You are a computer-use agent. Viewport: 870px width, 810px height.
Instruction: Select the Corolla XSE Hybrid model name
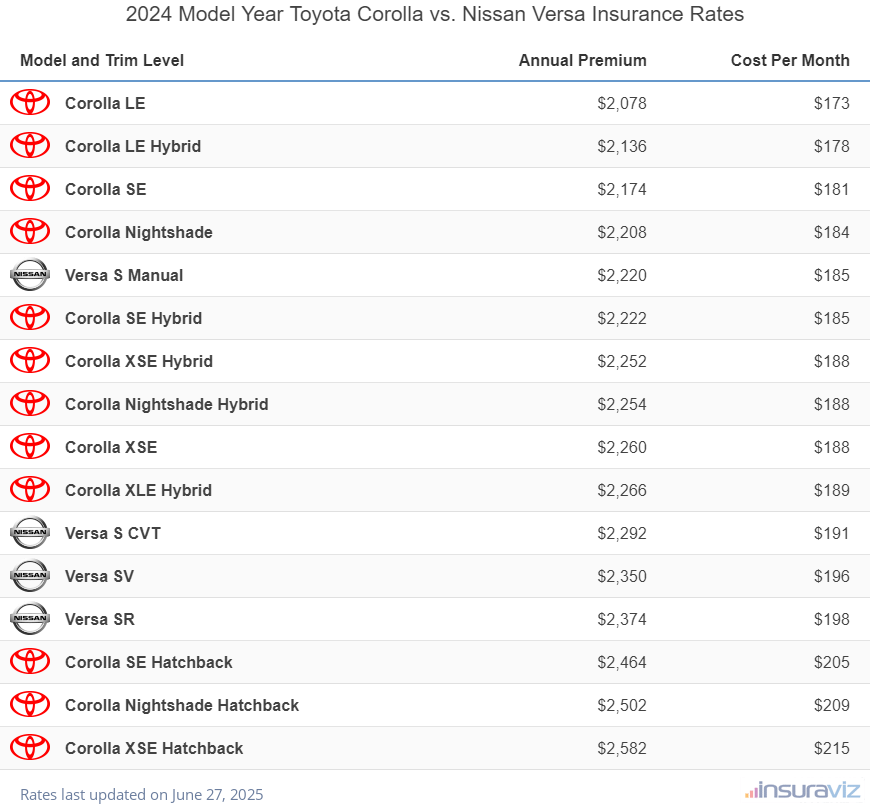coord(139,361)
